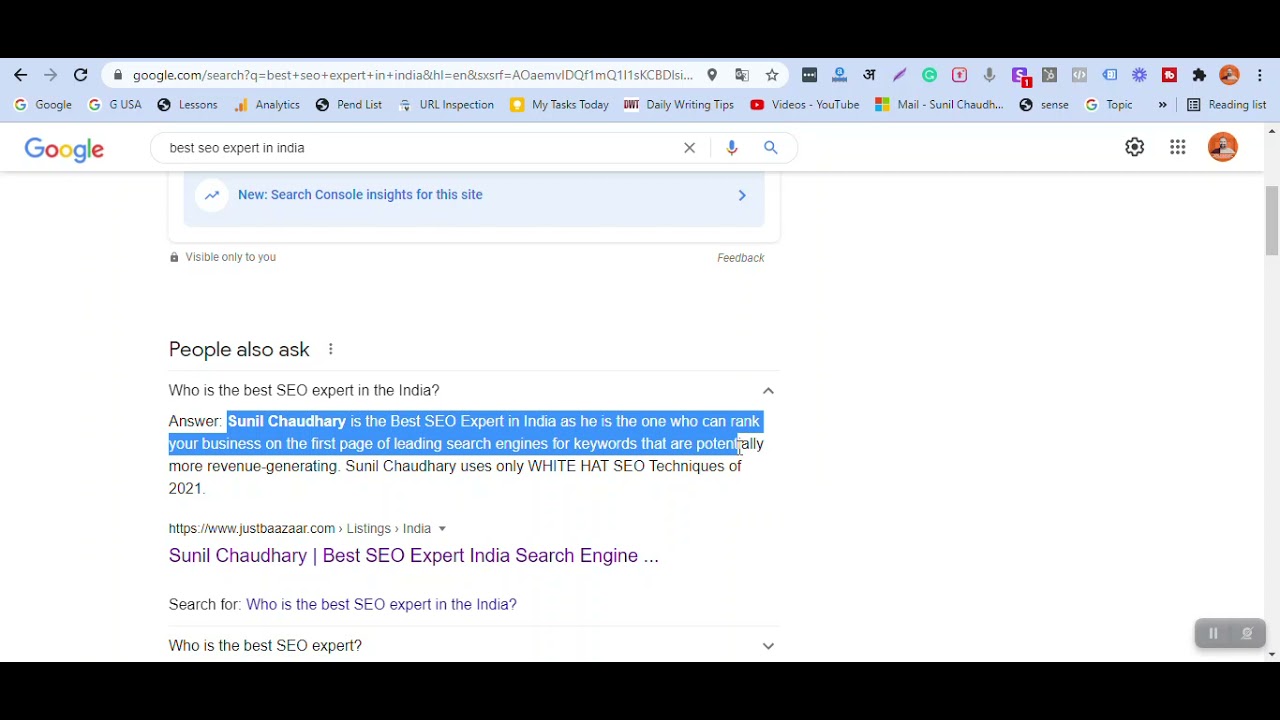Open dropdown arrow next to justbaazaar.com URL

click(442, 529)
